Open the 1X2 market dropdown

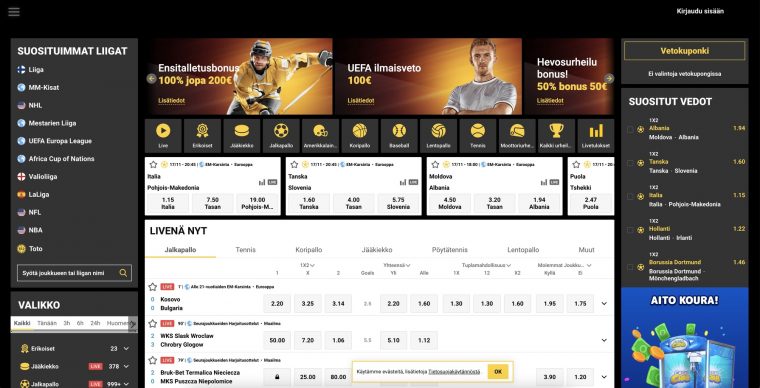point(307,265)
